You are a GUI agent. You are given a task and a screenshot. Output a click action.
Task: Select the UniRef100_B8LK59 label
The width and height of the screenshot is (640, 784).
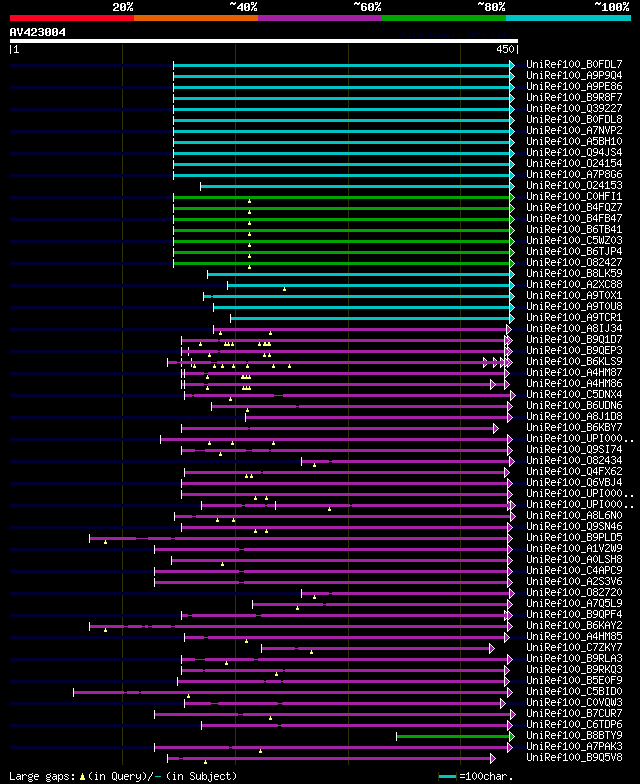tap(574, 274)
